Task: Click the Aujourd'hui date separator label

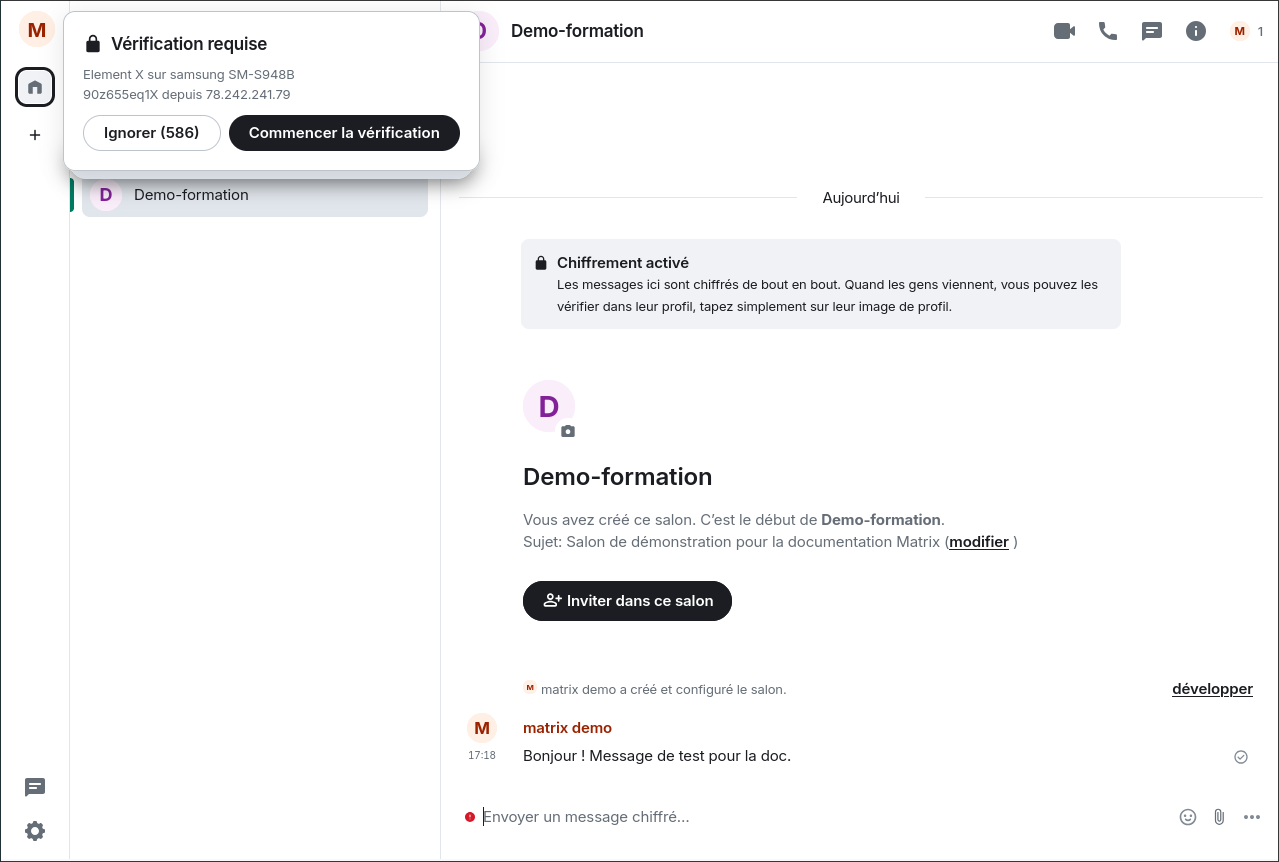Action: (x=861, y=198)
